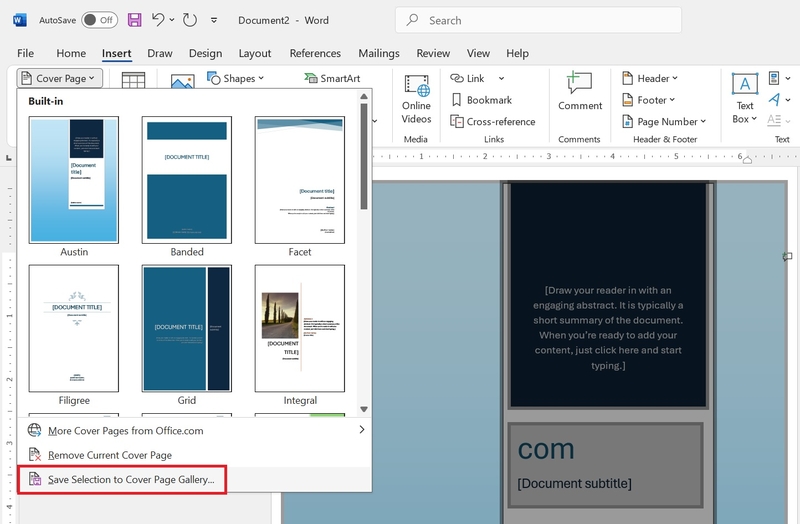This screenshot has width=800, height=524.
Task: Switch to the References tab
Action: (x=315, y=53)
